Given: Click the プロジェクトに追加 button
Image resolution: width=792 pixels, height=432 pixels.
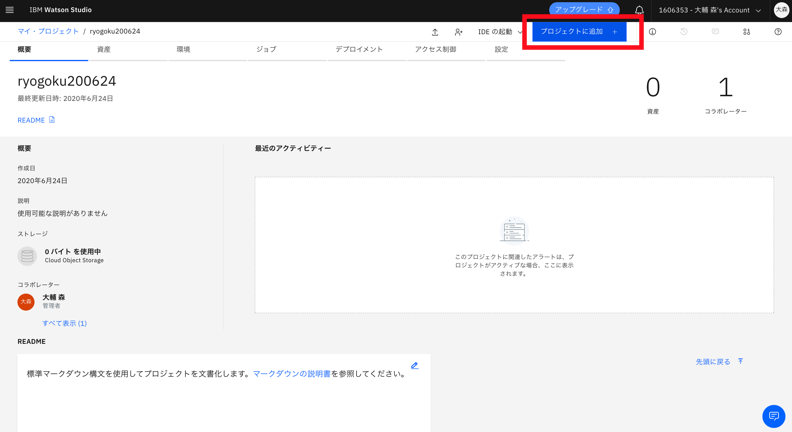Looking at the screenshot, I should pyautogui.click(x=579, y=31).
